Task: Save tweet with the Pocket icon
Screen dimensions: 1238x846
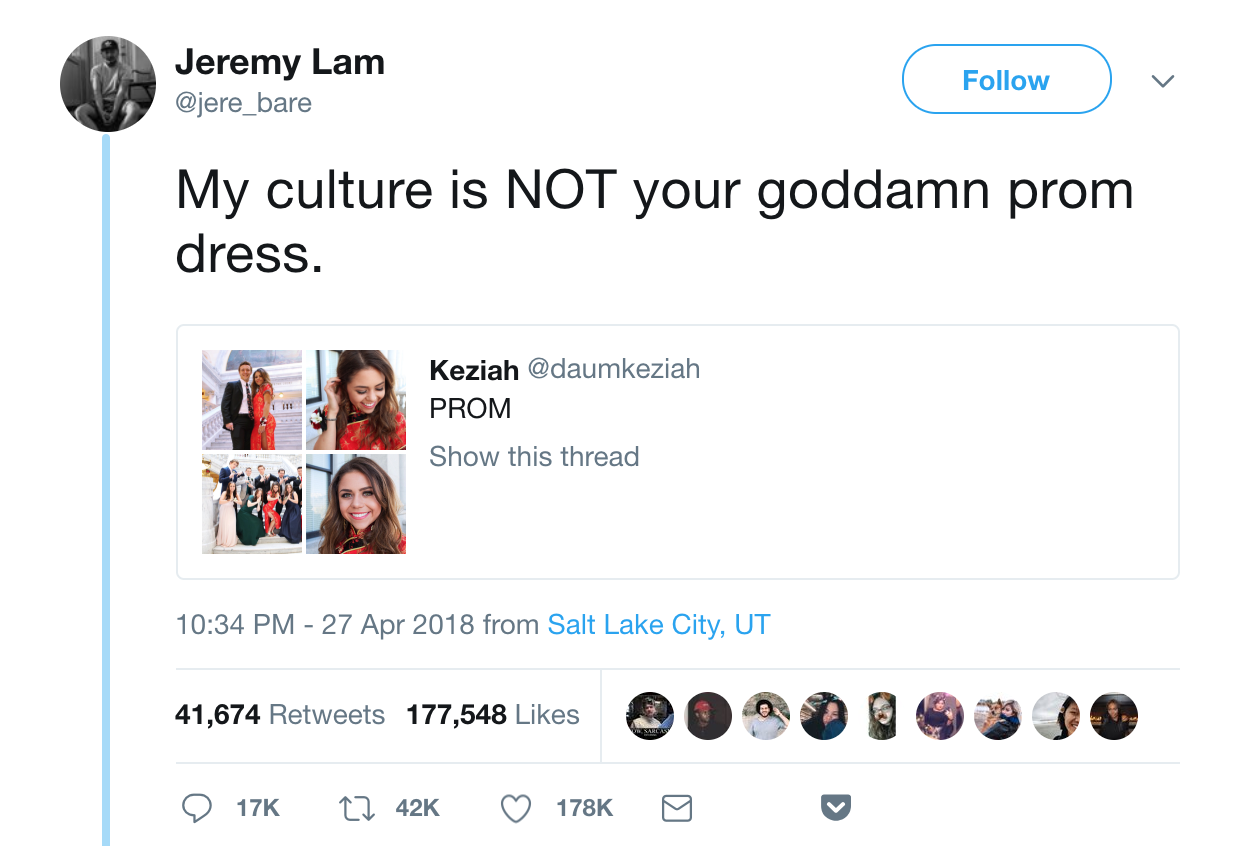Action: [x=836, y=807]
